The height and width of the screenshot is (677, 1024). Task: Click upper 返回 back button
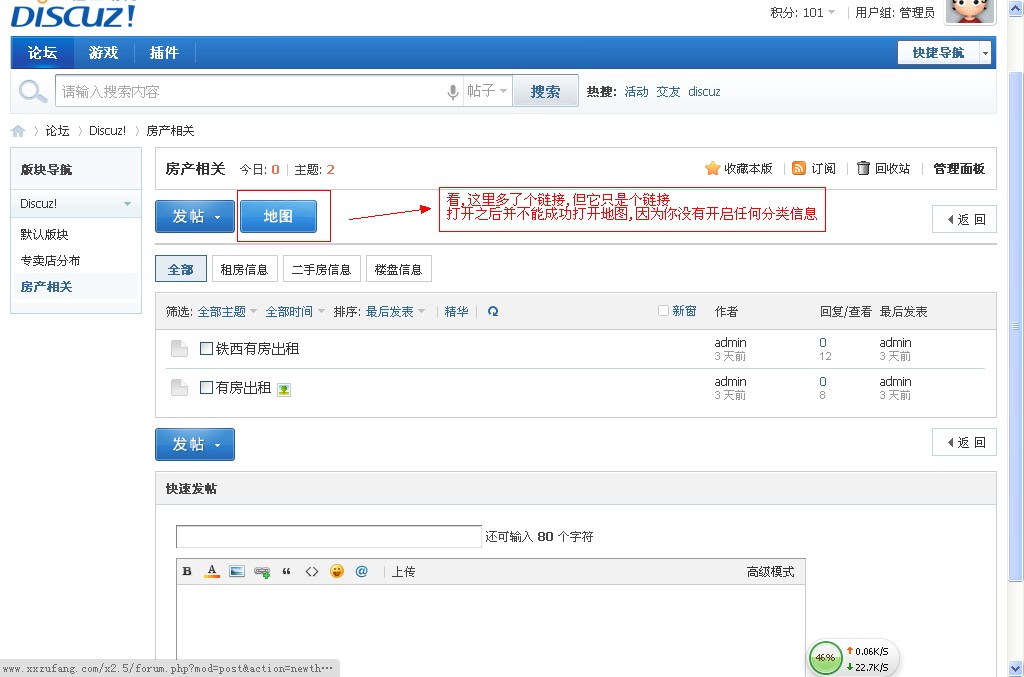(964, 219)
